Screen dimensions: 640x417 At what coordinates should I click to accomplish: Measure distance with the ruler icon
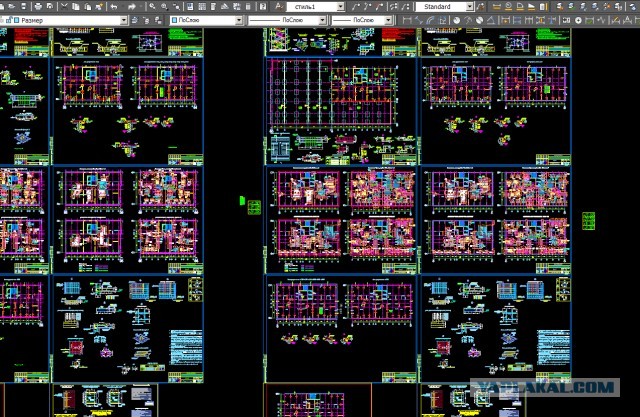[x=496, y=7]
